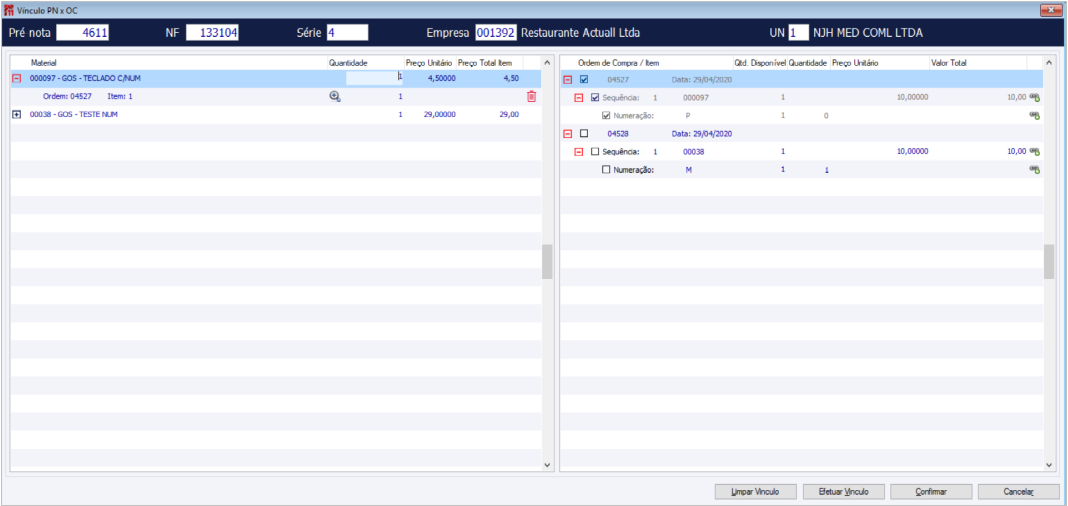Viewport: 1068px width, 506px height.
Task: Click left panel scroll up arrow
Action: click(x=547, y=63)
